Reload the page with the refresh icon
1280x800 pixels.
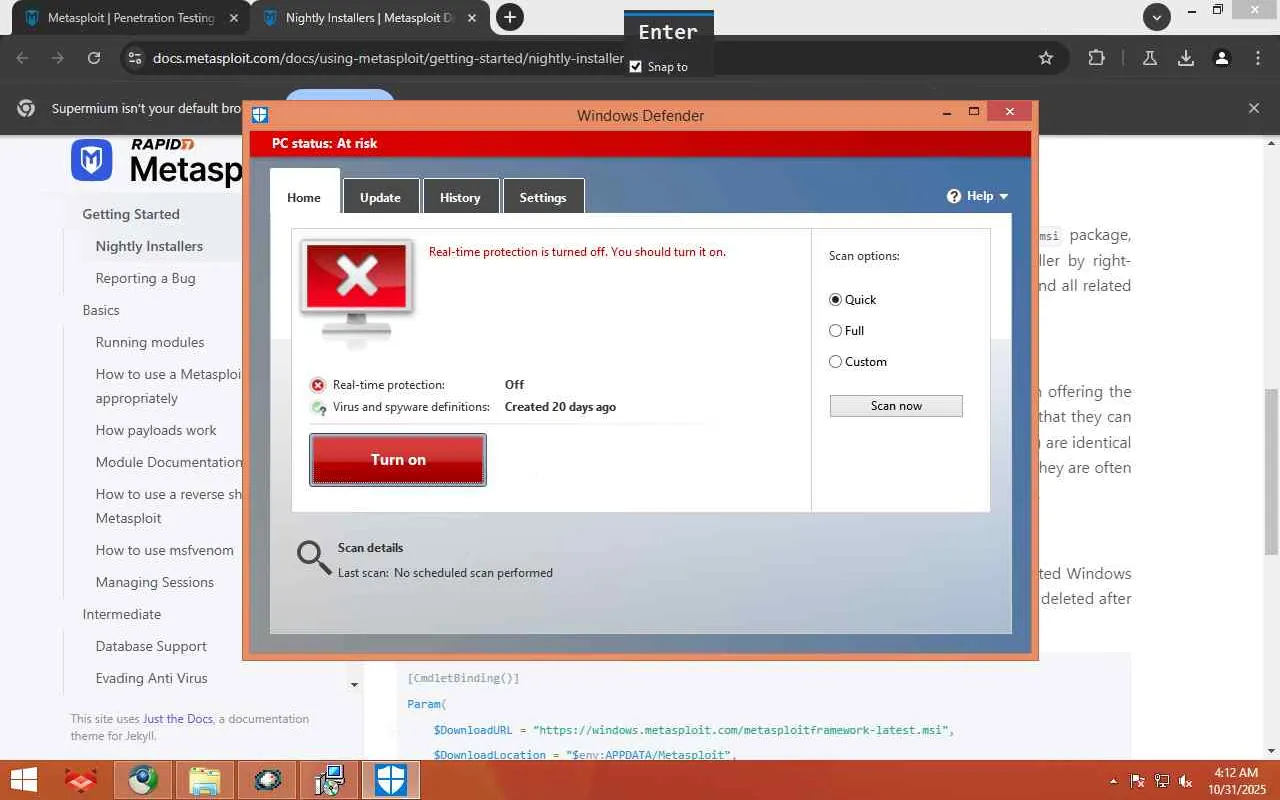[x=94, y=58]
